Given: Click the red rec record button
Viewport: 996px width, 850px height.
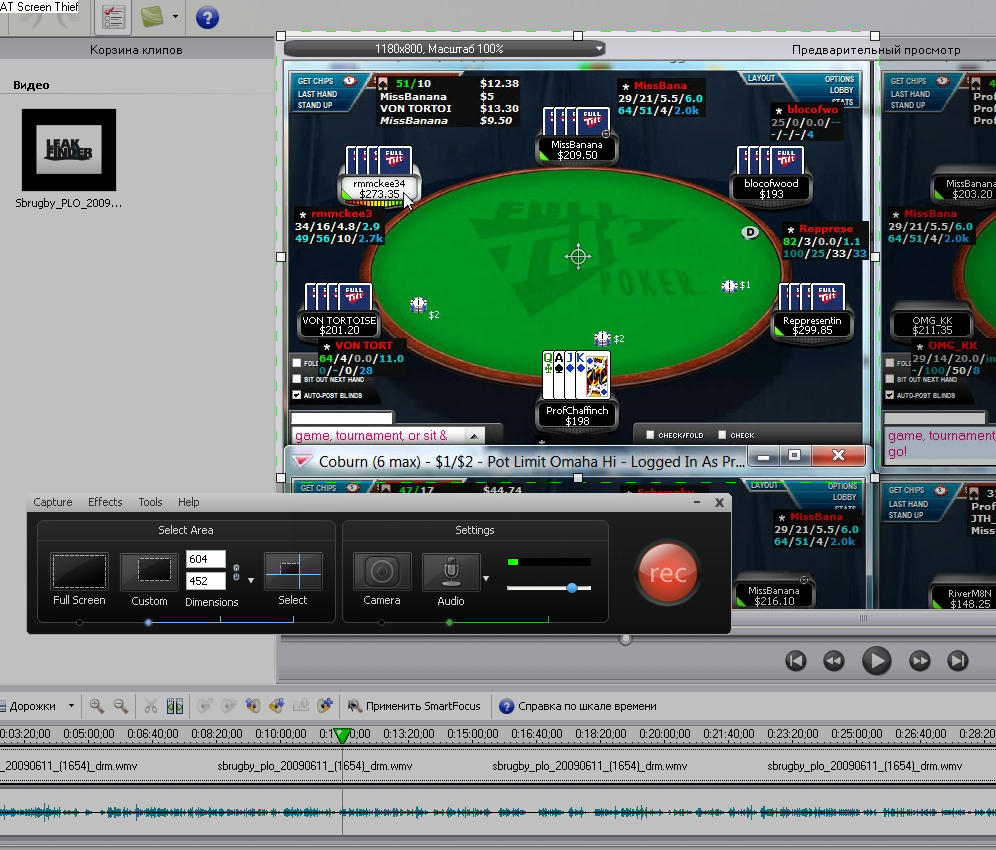Looking at the screenshot, I should pyautogui.click(x=667, y=573).
